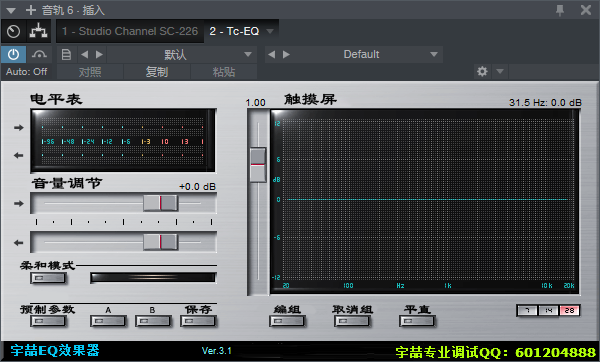Select preset slot A button

coord(108,321)
